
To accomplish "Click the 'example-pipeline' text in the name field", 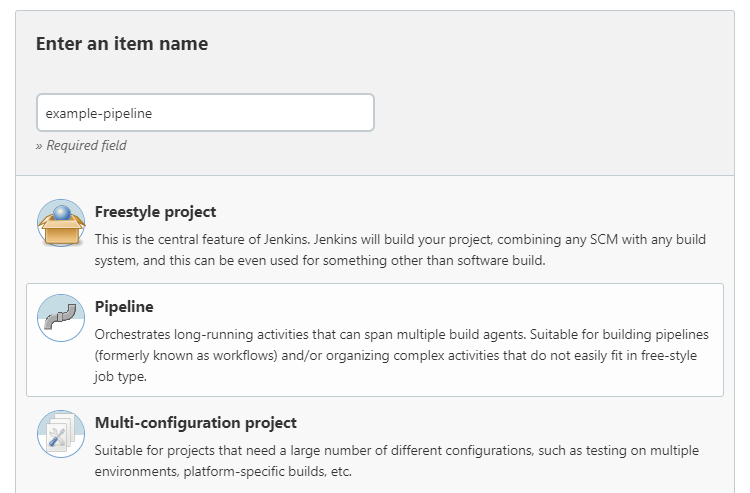I will point(99,113).
